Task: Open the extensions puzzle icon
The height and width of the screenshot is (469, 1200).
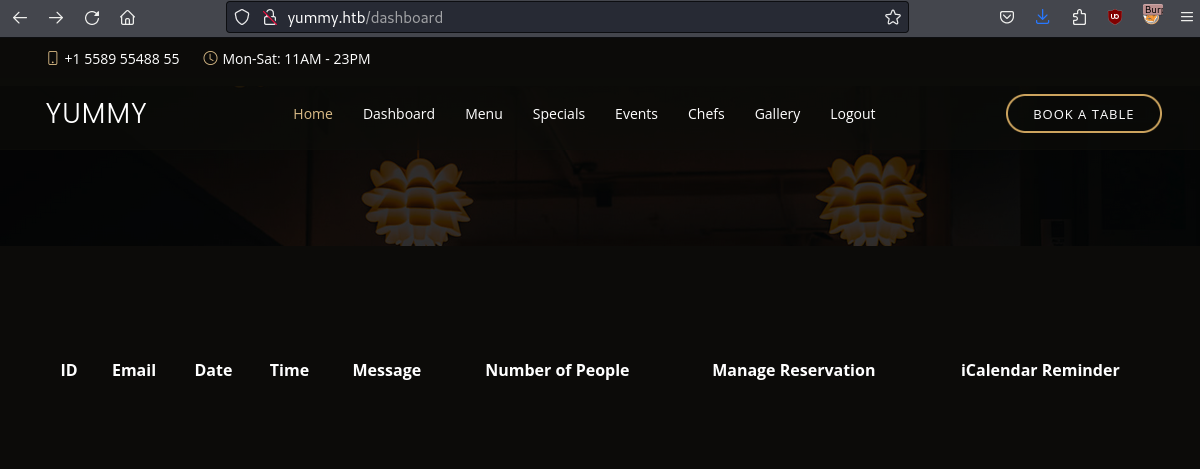Action: 1079,17
